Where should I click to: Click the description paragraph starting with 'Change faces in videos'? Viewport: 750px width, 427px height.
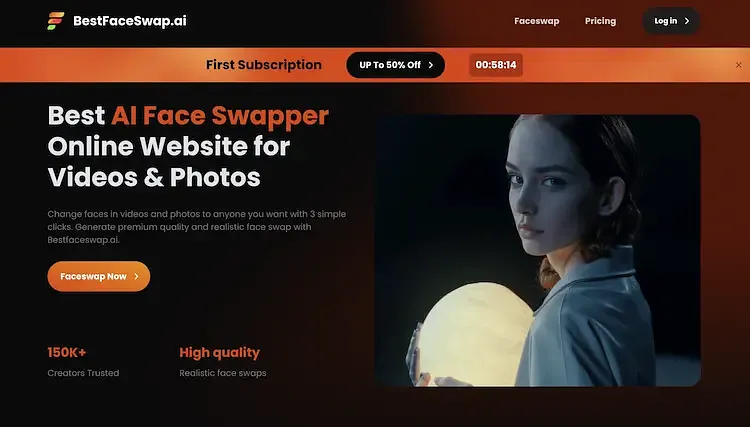coord(197,227)
